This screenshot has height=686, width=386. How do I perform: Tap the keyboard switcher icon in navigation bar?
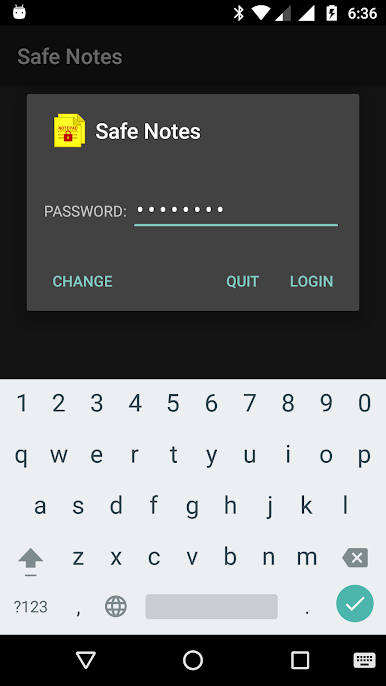tap(364, 660)
